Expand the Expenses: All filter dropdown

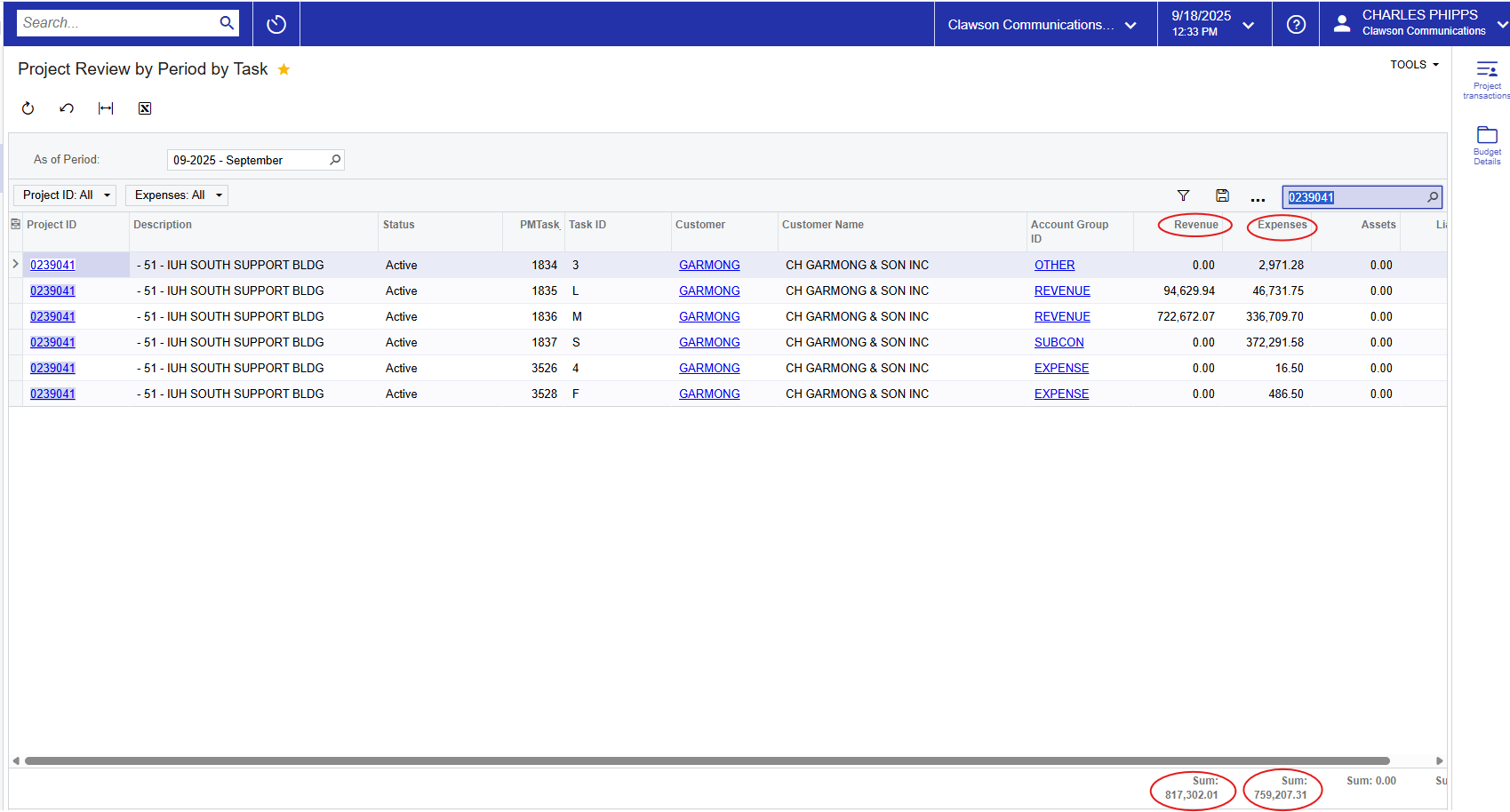(x=177, y=195)
